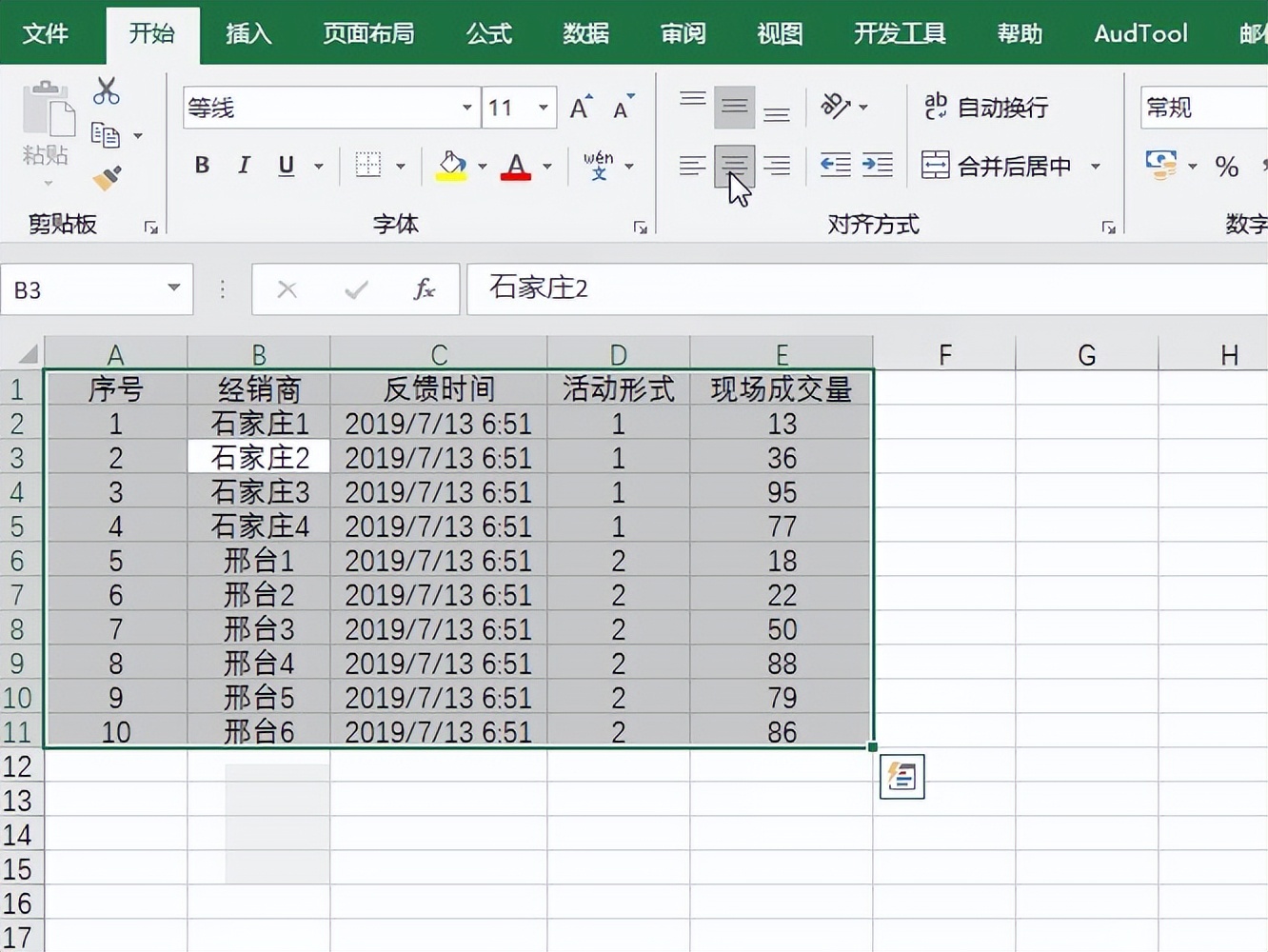Open the fill color dropdown arrow
Screen dimensions: 1268x952
click(x=481, y=166)
